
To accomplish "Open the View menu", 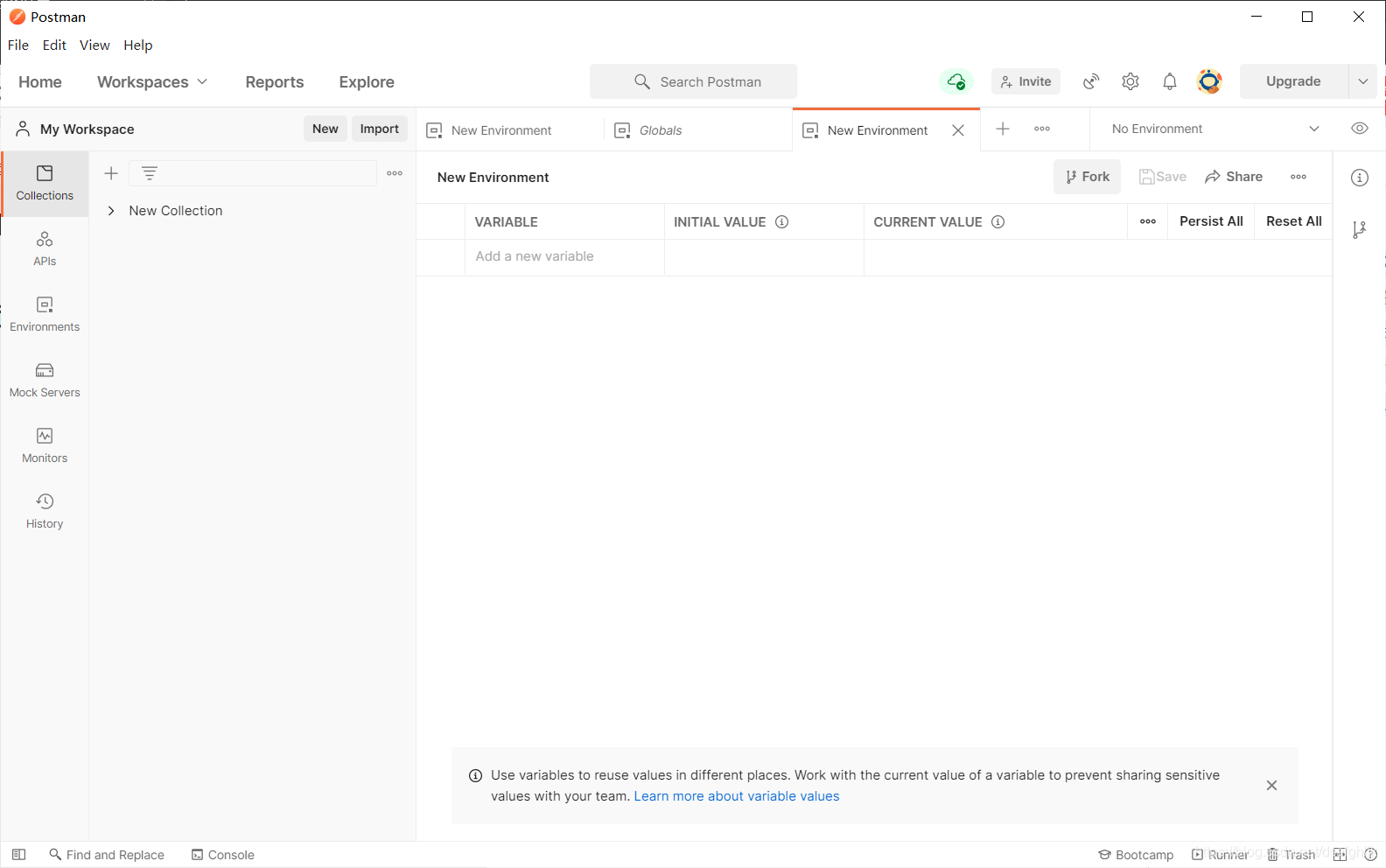I will pyautogui.click(x=94, y=45).
